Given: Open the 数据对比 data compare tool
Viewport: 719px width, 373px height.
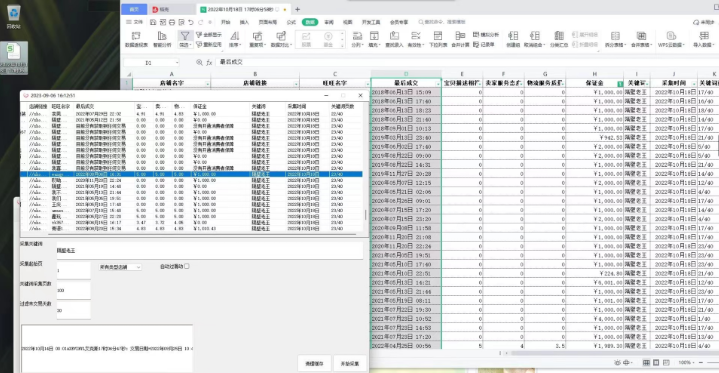Looking at the screenshot, I should pos(281,39).
